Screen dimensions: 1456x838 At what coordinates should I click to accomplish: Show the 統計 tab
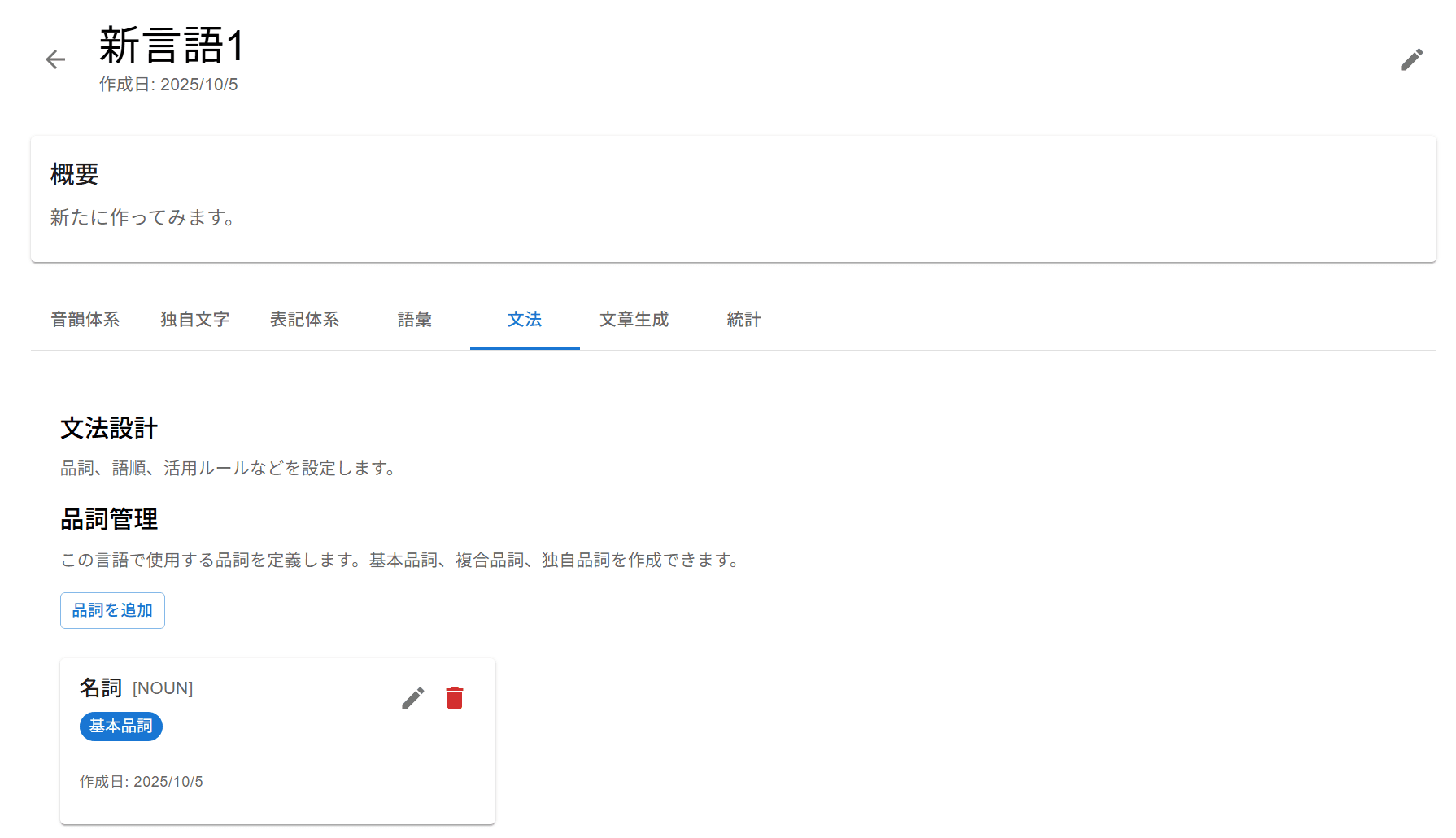click(x=744, y=320)
